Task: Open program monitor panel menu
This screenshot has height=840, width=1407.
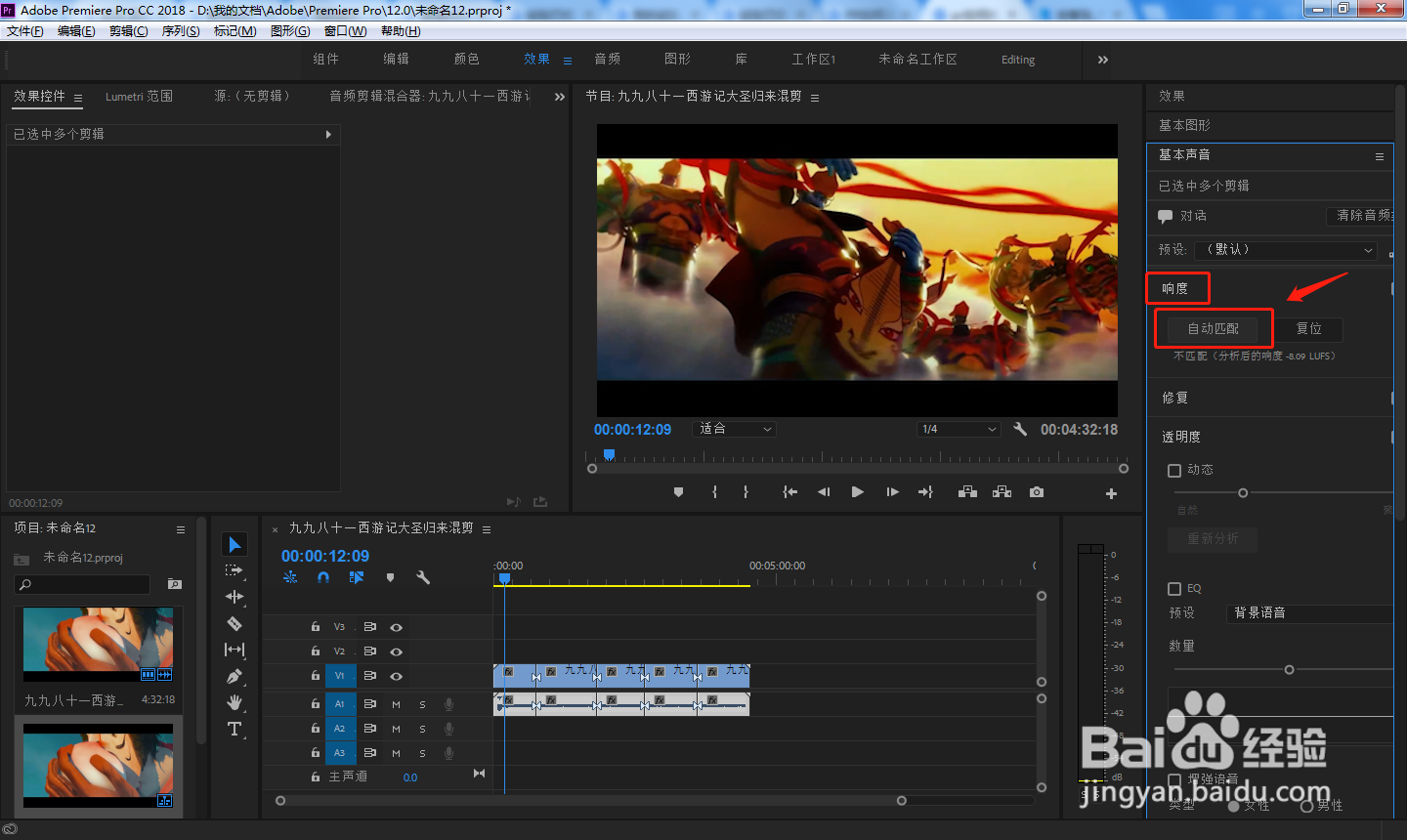Action: coord(815,98)
